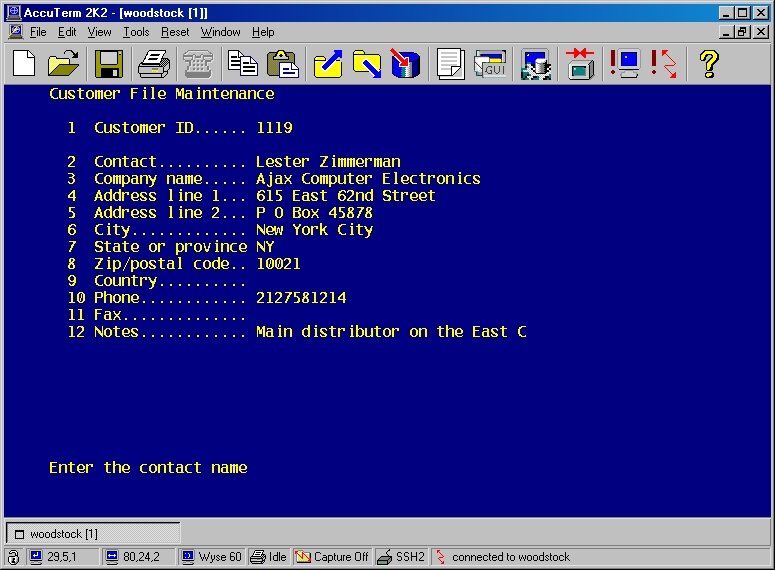Screen dimensions: 775x570
Task: Toggle the Capture Off status indicator
Action: coord(332,557)
